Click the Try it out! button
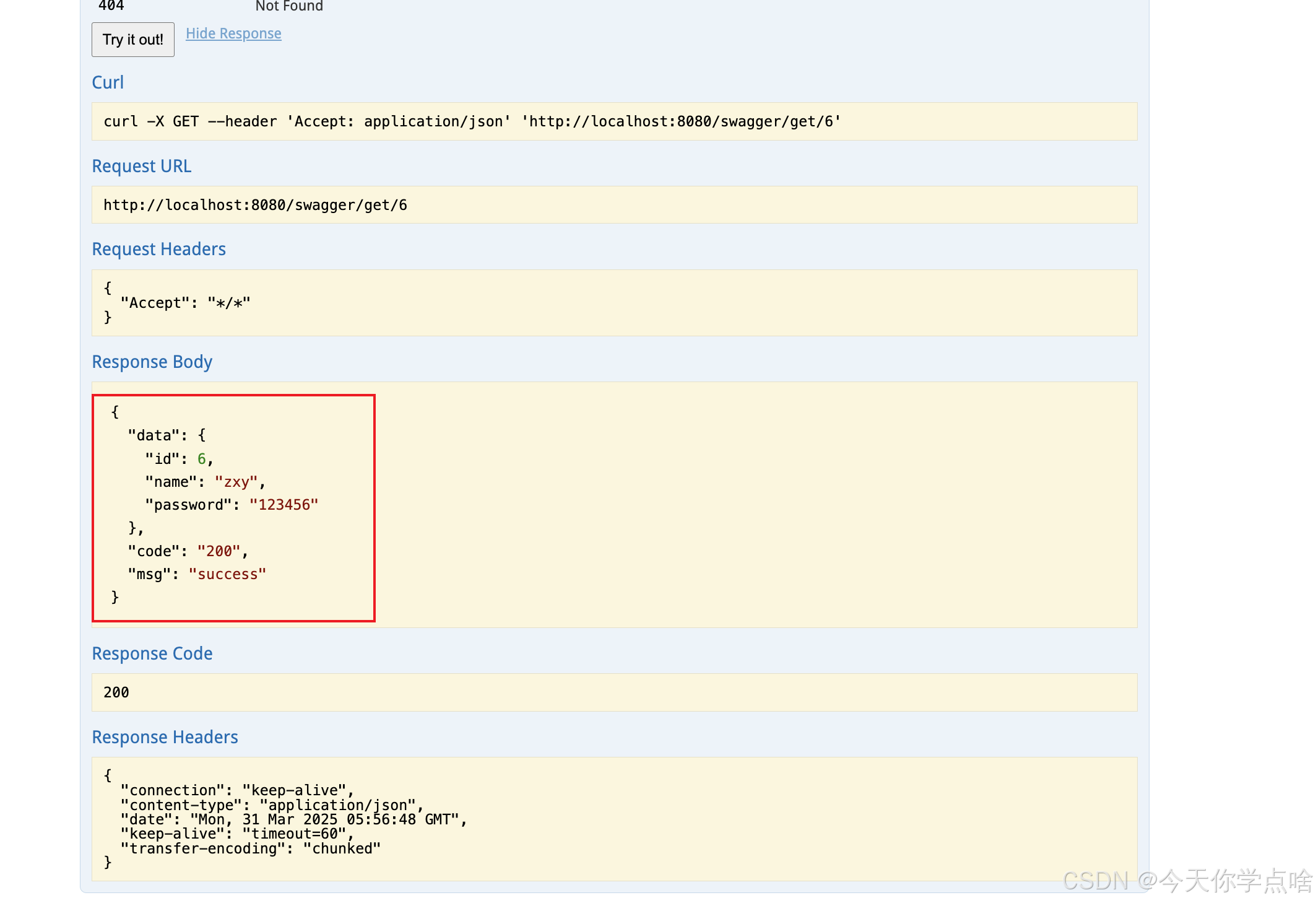The height and width of the screenshot is (903, 1316). click(x=132, y=40)
